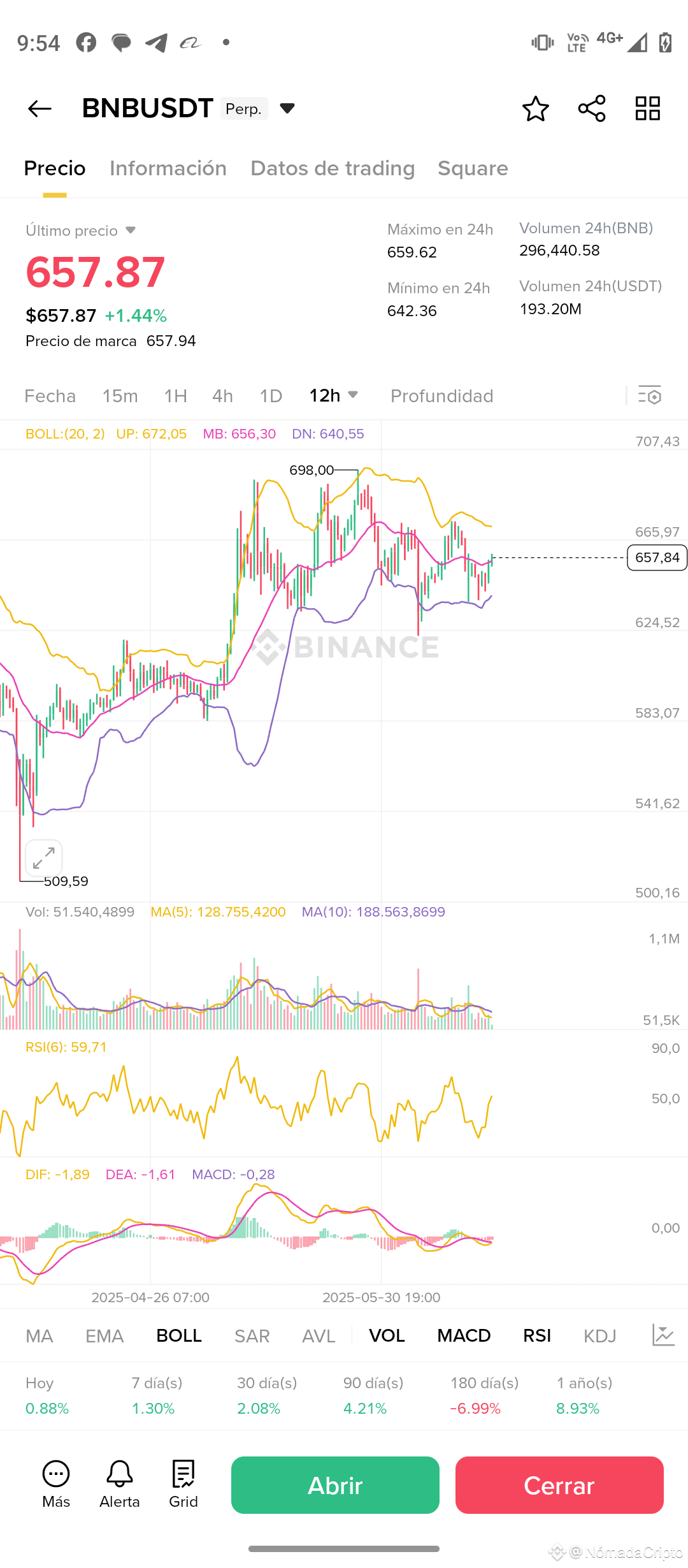Share the BNBUSDT chart

point(592,109)
